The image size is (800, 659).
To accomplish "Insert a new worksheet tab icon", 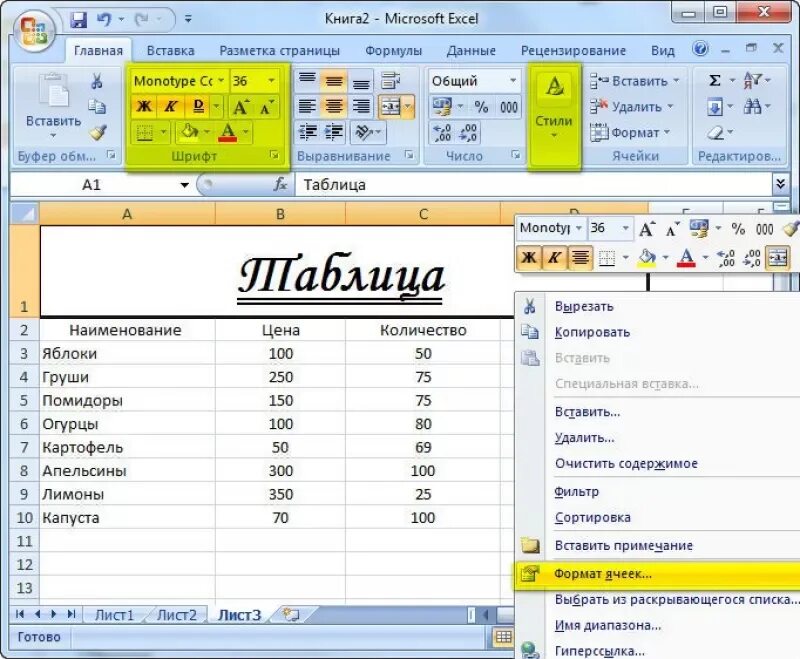I will (x=291, y=614).
